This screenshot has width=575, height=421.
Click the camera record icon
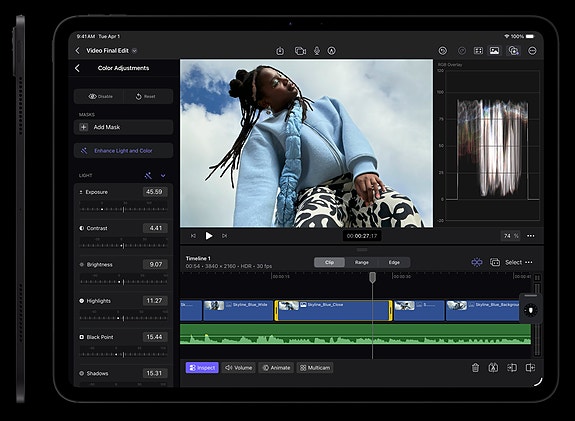coord(300,51)
